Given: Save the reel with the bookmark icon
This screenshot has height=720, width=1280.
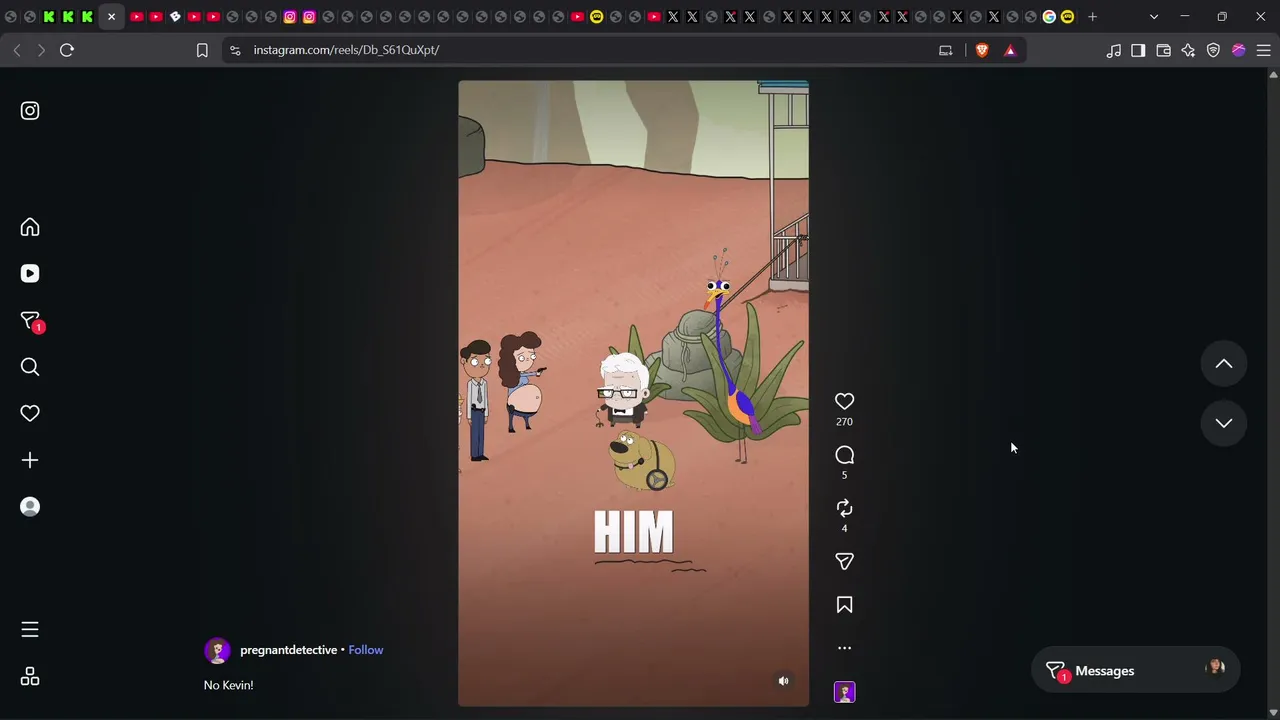Looking at the screenshot, I should click(x=844, y=605).
